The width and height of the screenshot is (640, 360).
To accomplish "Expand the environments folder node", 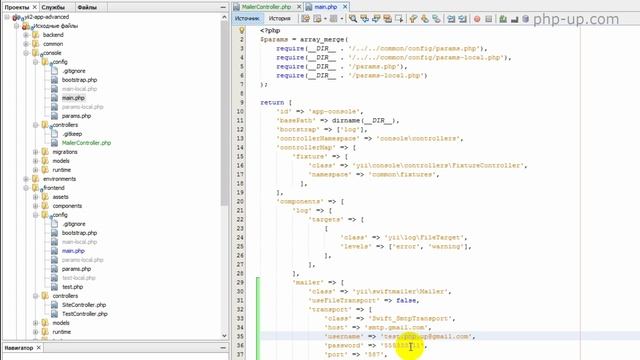I will [26, 179].
